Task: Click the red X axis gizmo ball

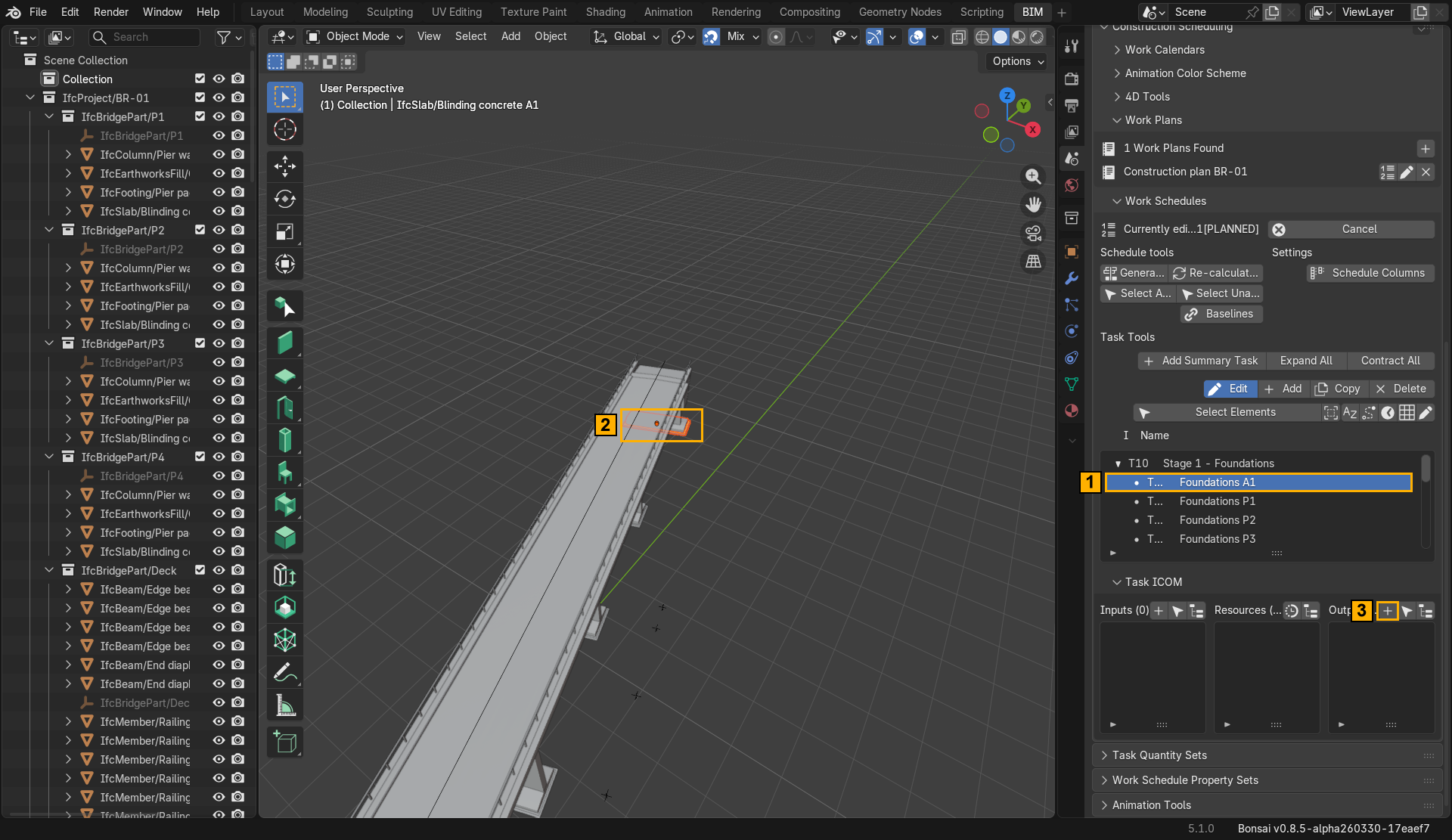Action: pos(1032,130)
